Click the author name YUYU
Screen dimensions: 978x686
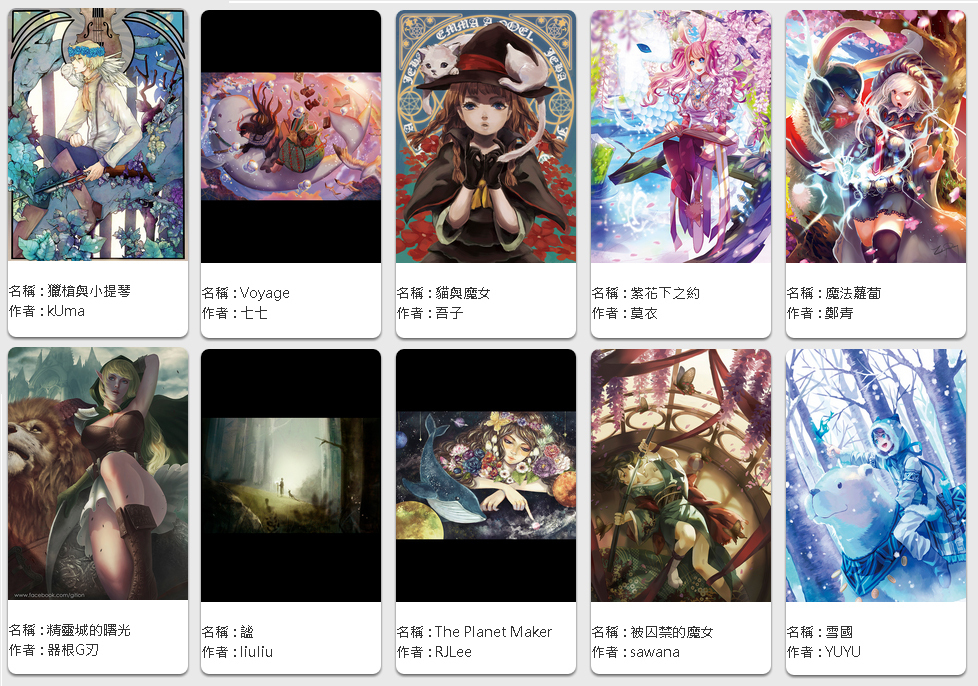pos(843,652)
